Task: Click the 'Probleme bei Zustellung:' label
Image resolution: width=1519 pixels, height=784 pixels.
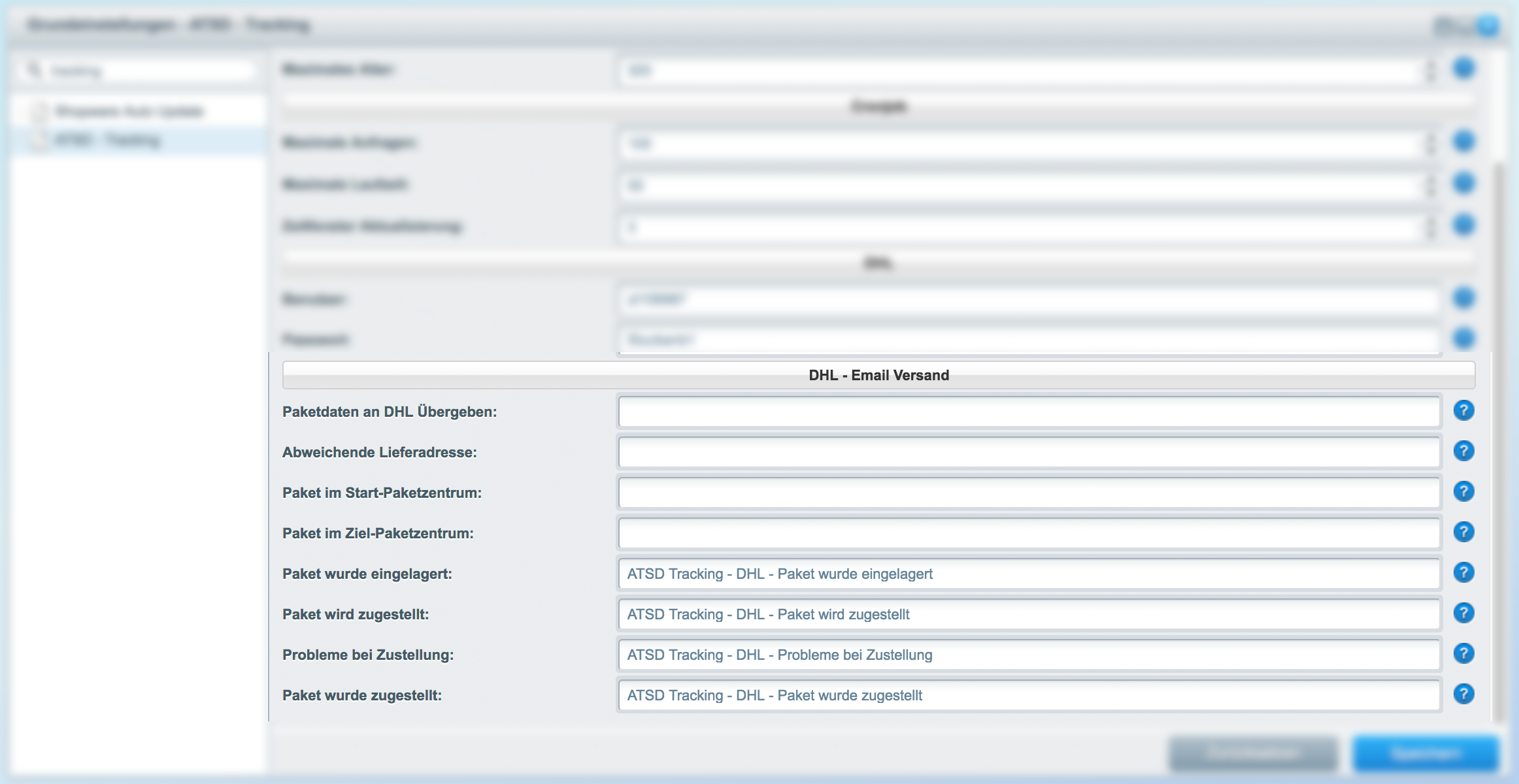Action: (368, 655)
